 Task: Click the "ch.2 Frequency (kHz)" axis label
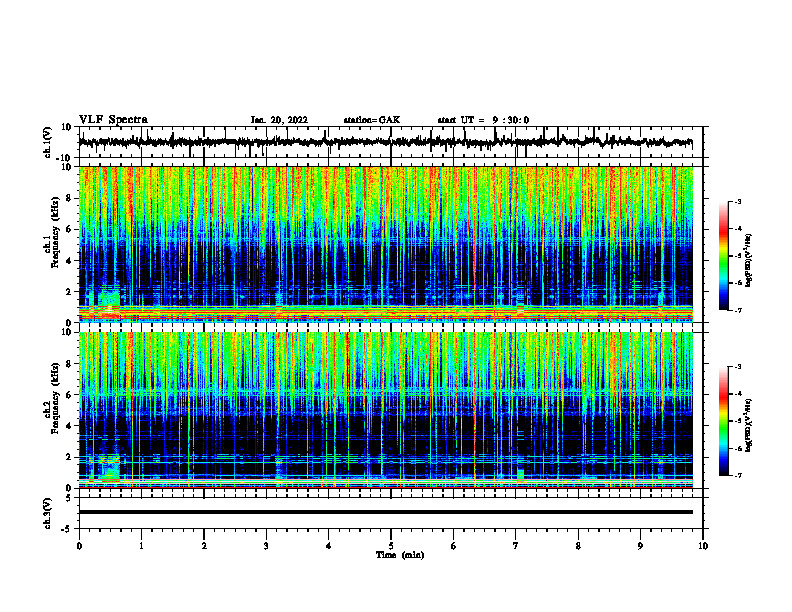click(51, 398)
